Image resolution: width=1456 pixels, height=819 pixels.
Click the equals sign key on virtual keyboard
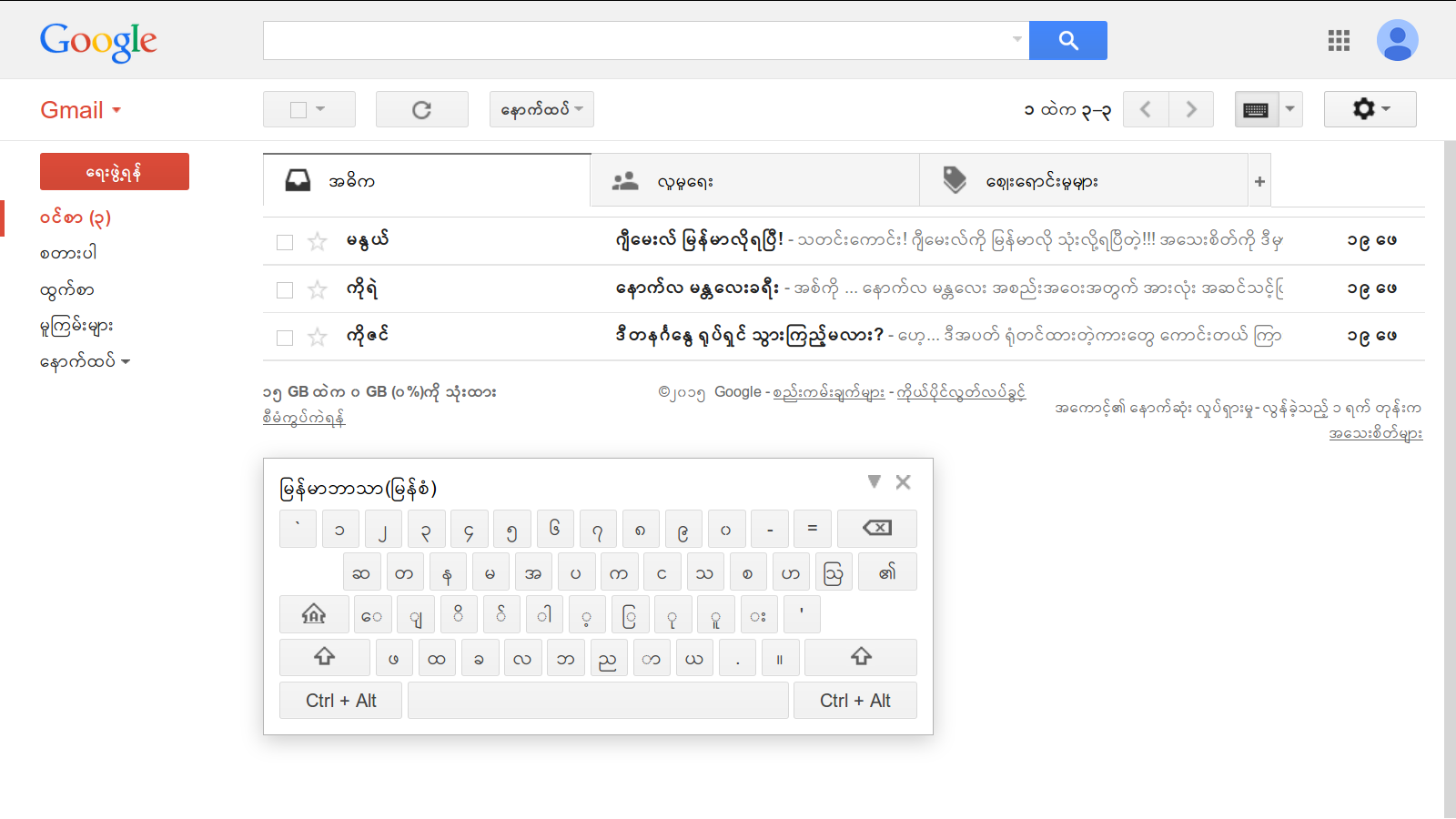tap(813, 529)
